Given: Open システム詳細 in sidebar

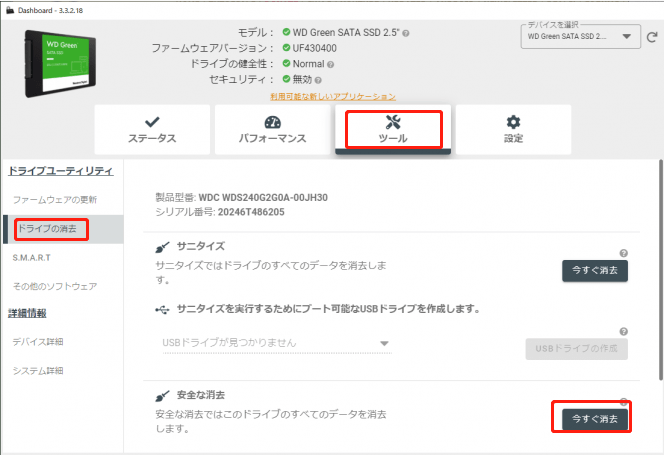Looking at the screenshot, I should point(38,371).
